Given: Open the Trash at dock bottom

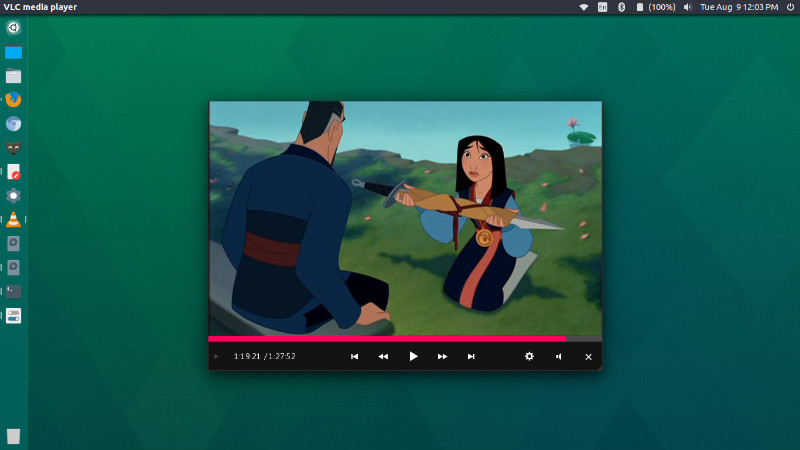Looking at the screenshot, I should pyautogui.click(x=13, y=436).
